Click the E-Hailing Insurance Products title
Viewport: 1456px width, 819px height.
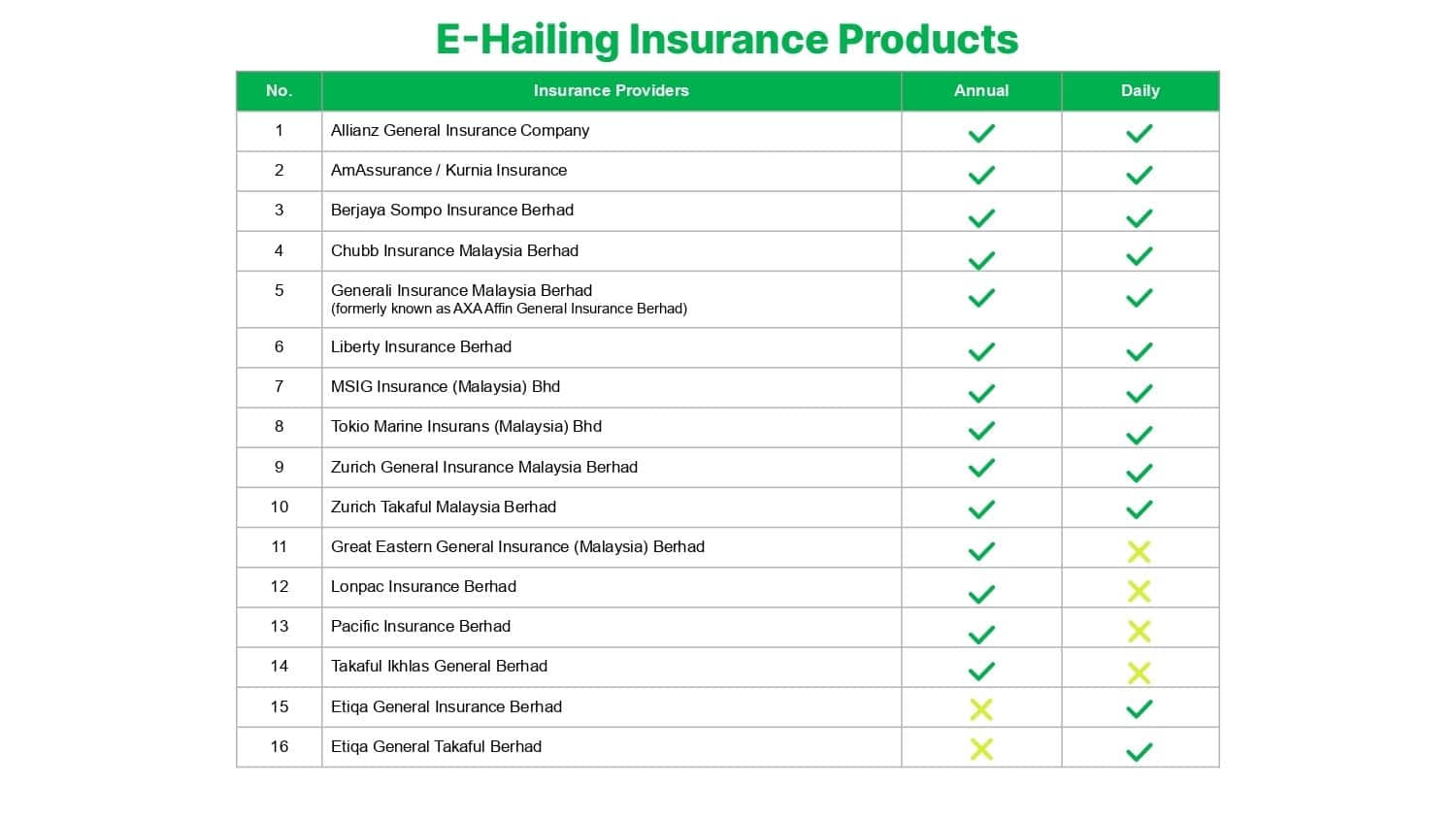[x=727, y=39]
